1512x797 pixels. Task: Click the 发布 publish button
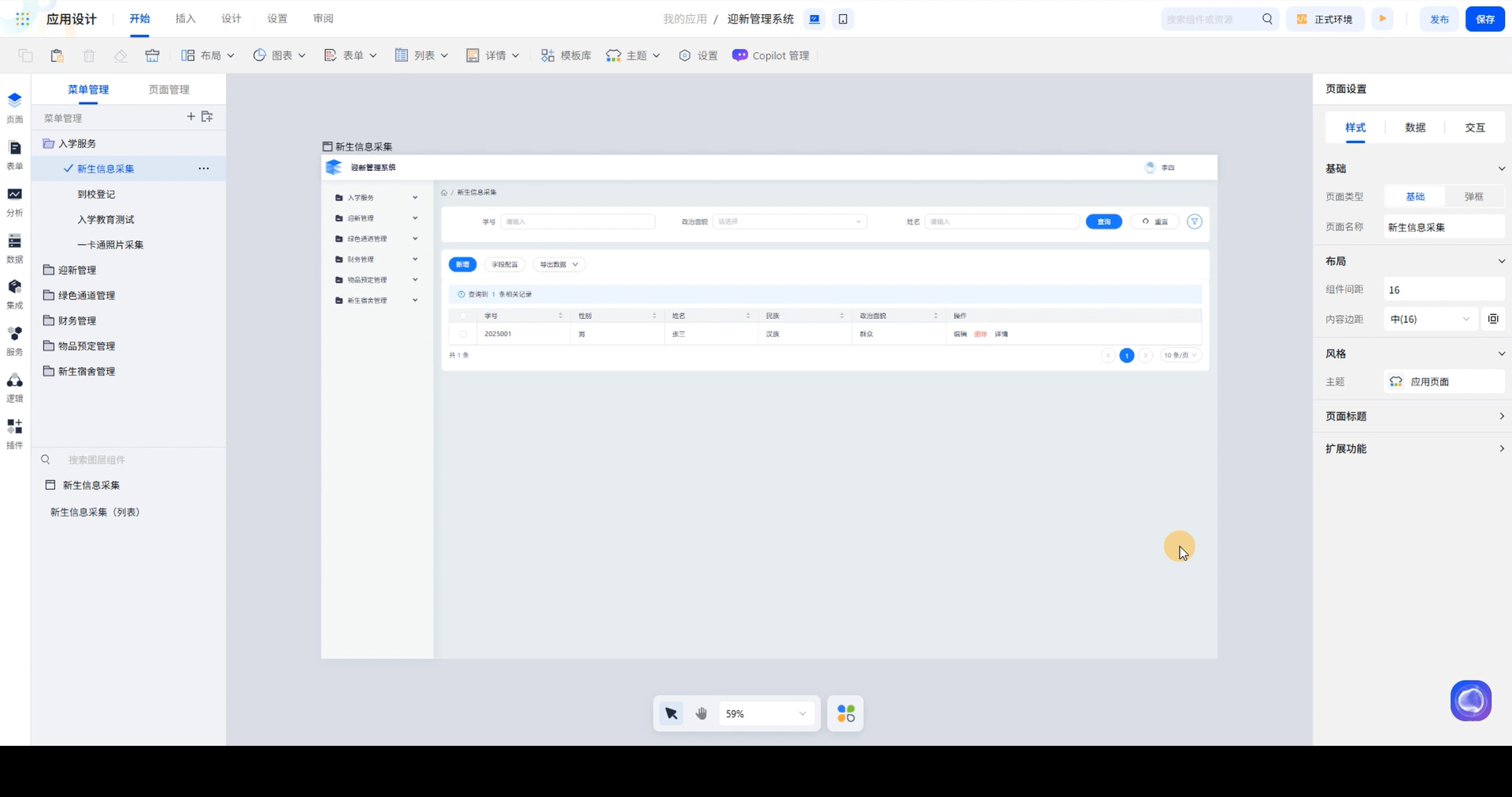[1439, 19]
